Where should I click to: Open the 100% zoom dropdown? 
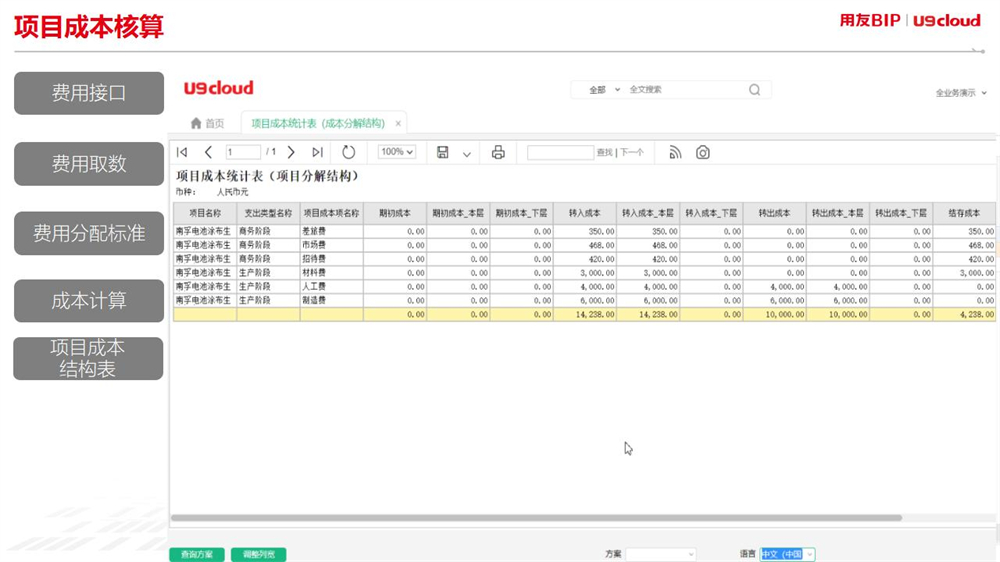pos(397,152)
